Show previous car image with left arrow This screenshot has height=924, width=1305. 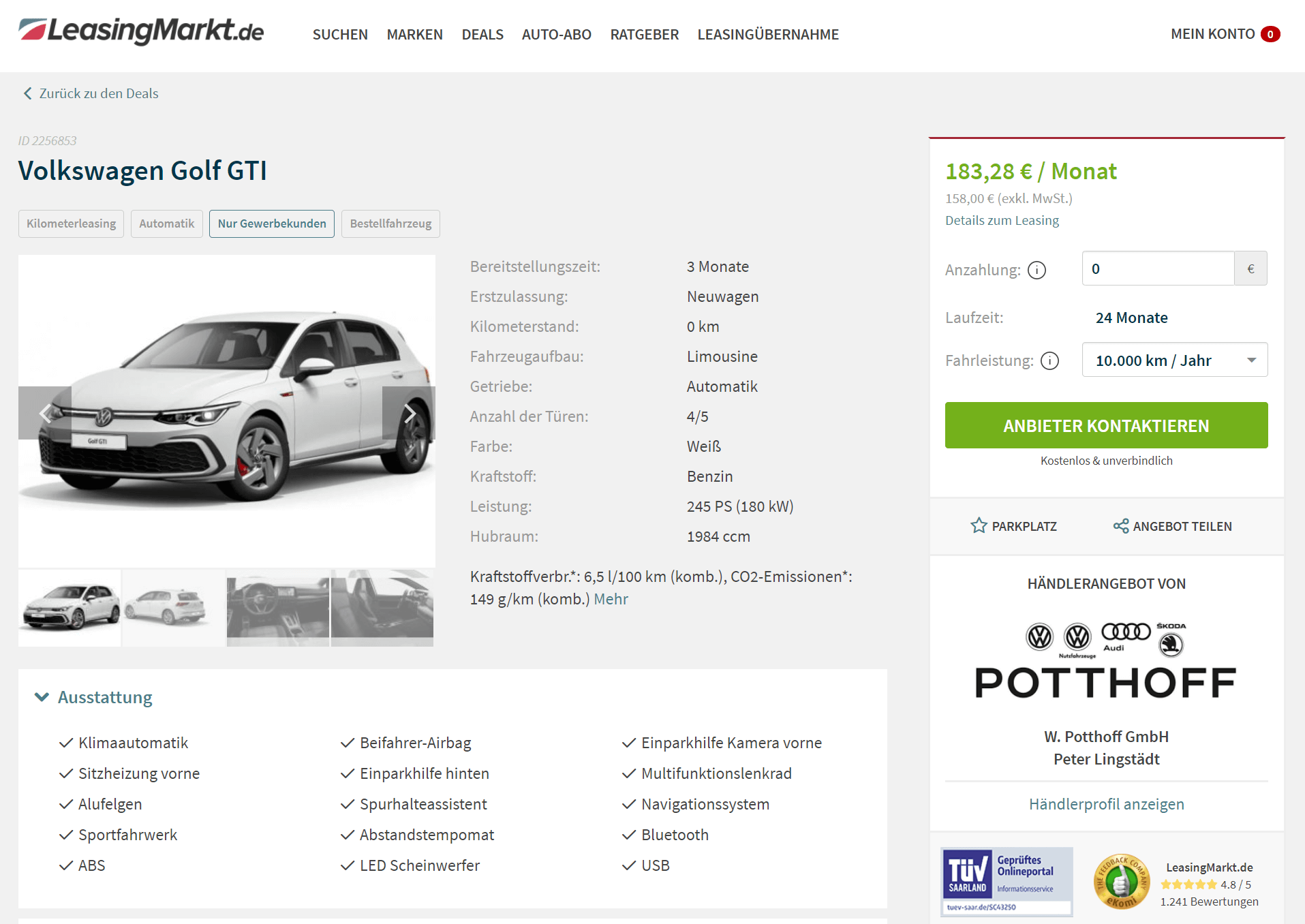[x=45, y=413]
